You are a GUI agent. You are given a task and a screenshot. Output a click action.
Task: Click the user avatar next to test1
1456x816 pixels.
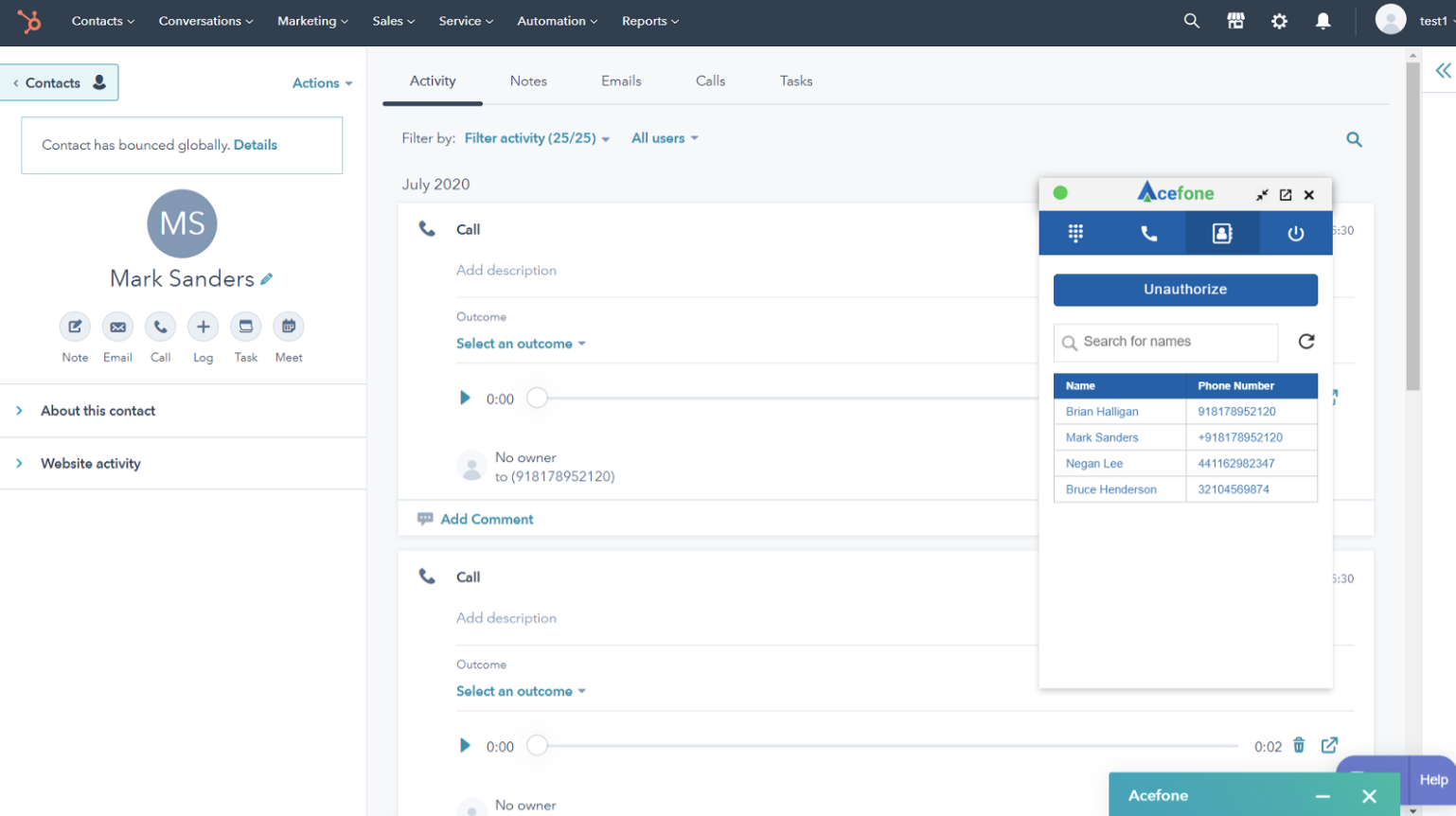1391,20
